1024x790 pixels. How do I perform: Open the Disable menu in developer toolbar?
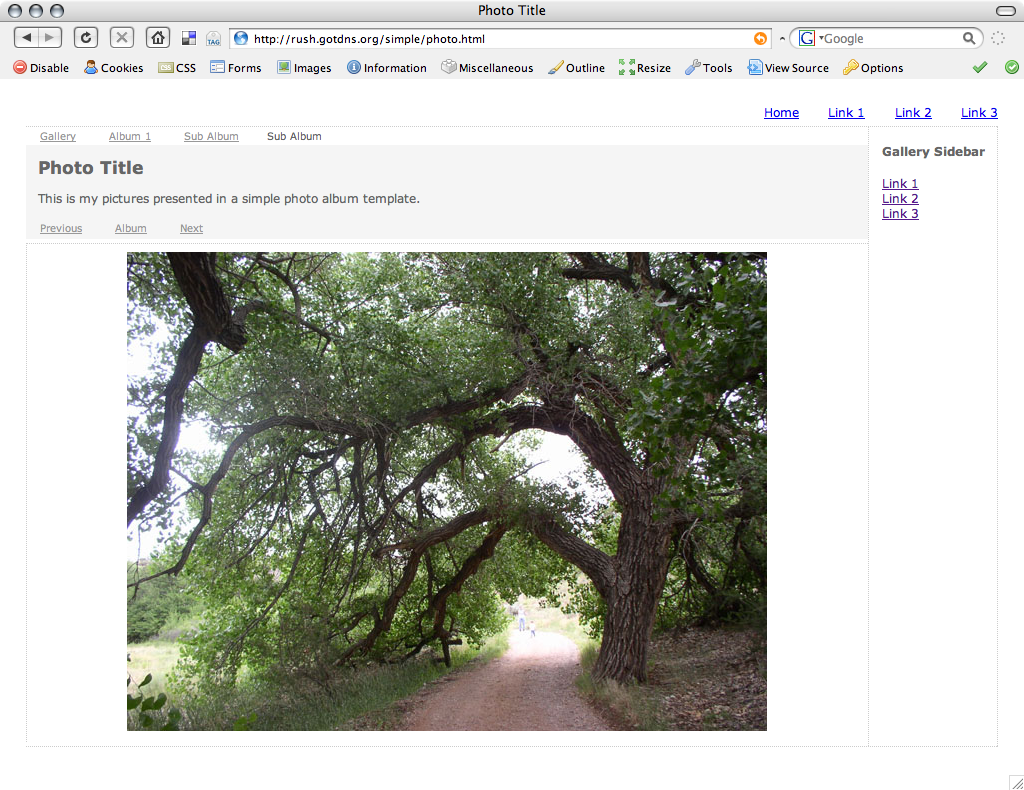point(41,67)
